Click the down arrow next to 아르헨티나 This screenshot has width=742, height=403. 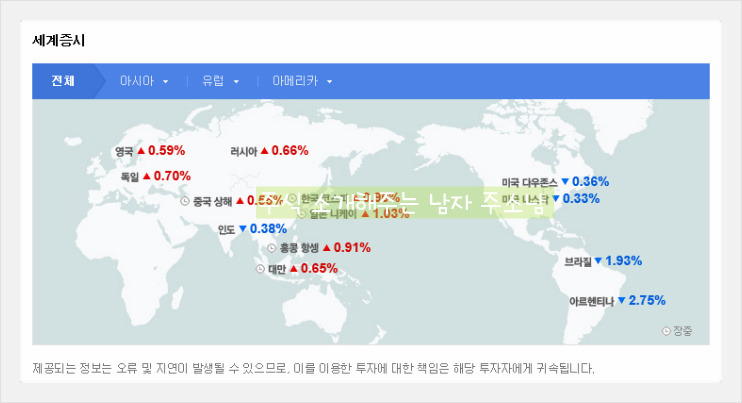(x=622, y=300)
